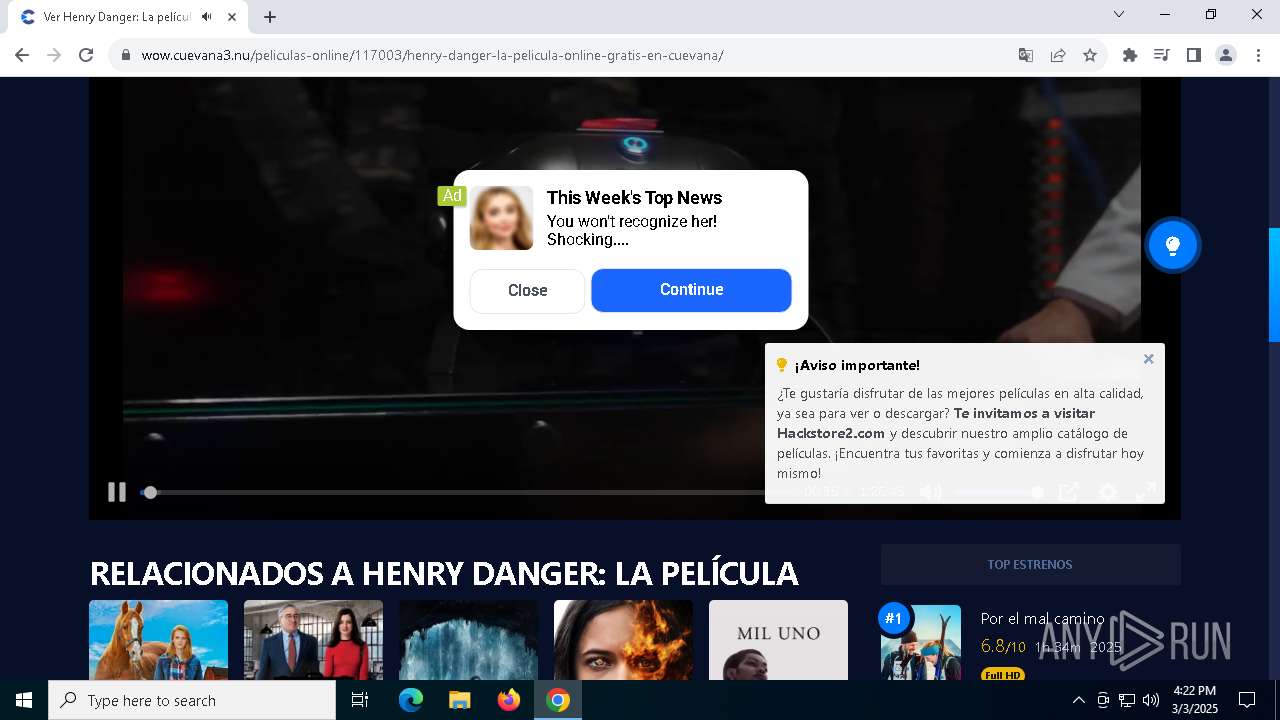This screenshot has width=1280, height=720.
Task: Dismiss the Aviso importante notice
Action: click(x=1148, y=359)
